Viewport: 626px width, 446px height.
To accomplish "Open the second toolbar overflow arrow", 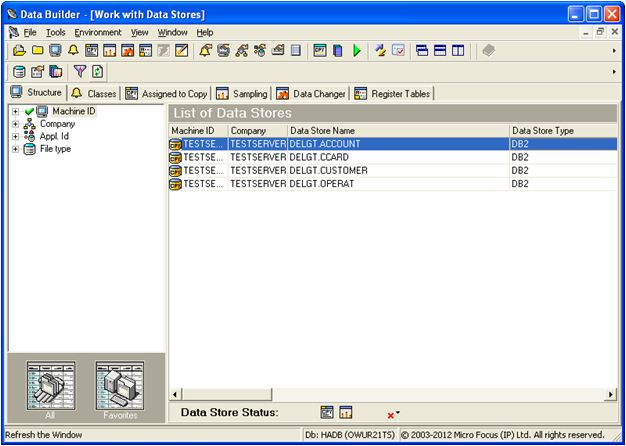I will point(614,72).
